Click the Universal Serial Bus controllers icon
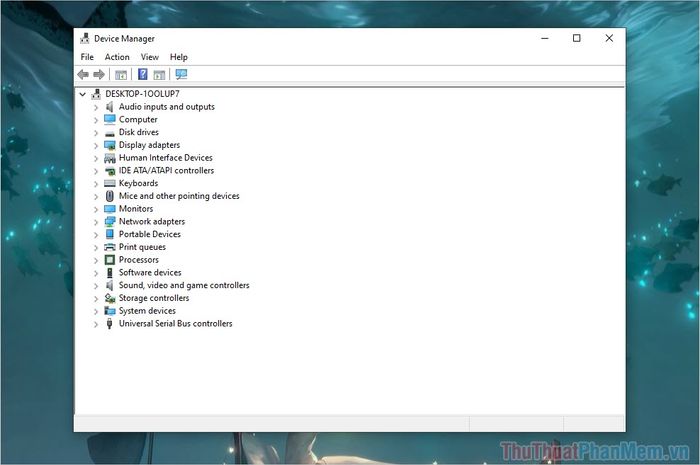Viewport: 700px width, 465px height. (109, 324)
